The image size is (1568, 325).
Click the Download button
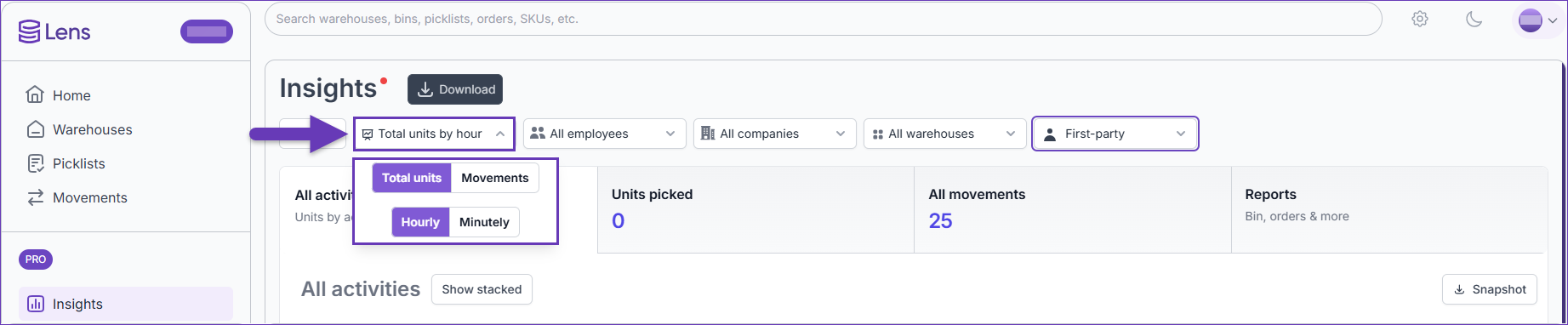[455, 89]
